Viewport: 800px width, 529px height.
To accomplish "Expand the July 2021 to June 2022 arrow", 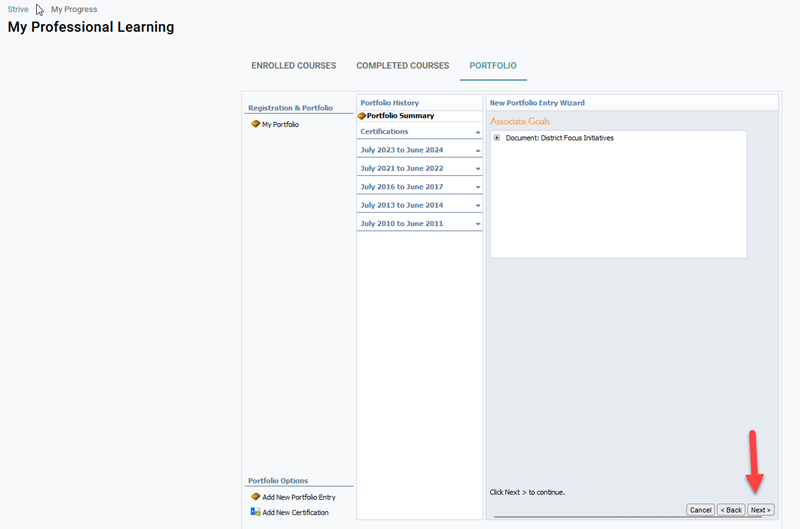I will 478,169.
